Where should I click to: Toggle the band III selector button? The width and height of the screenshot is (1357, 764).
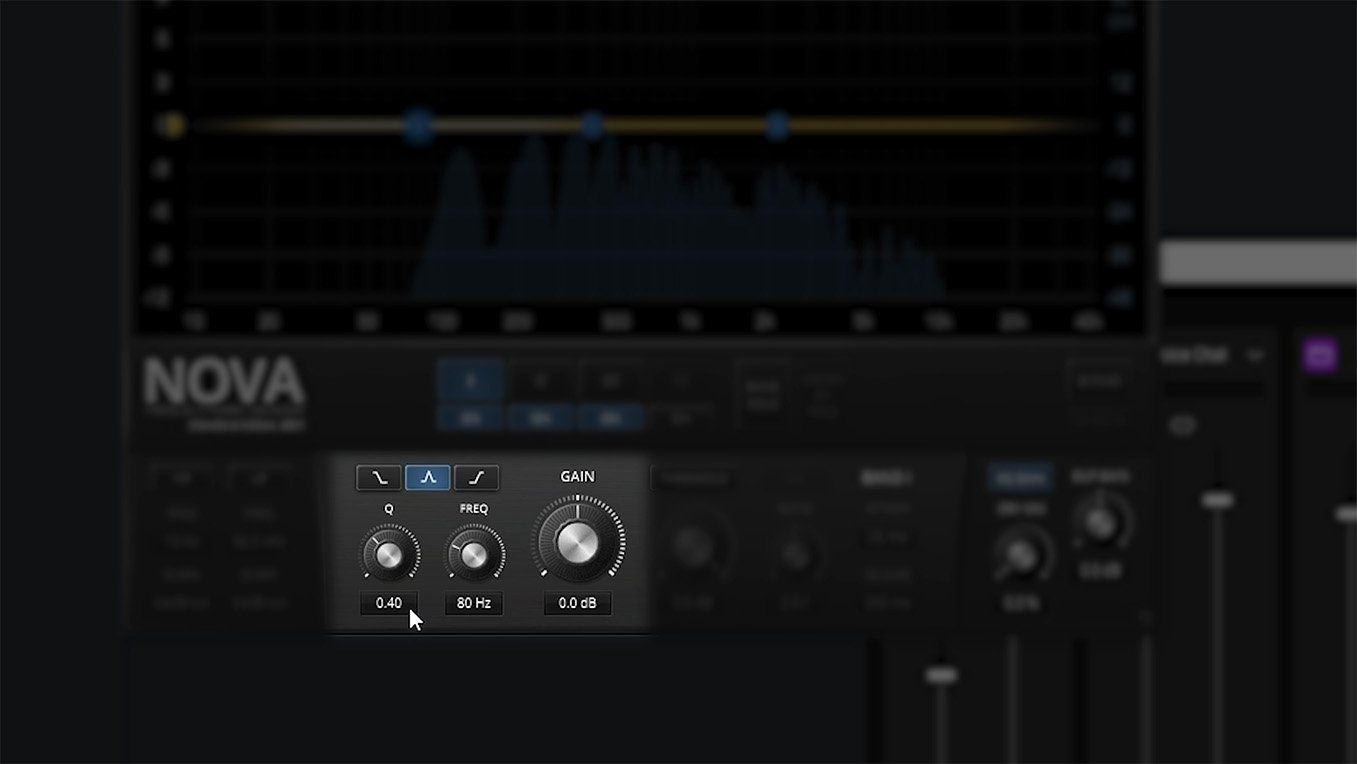(x=610, y=381)
